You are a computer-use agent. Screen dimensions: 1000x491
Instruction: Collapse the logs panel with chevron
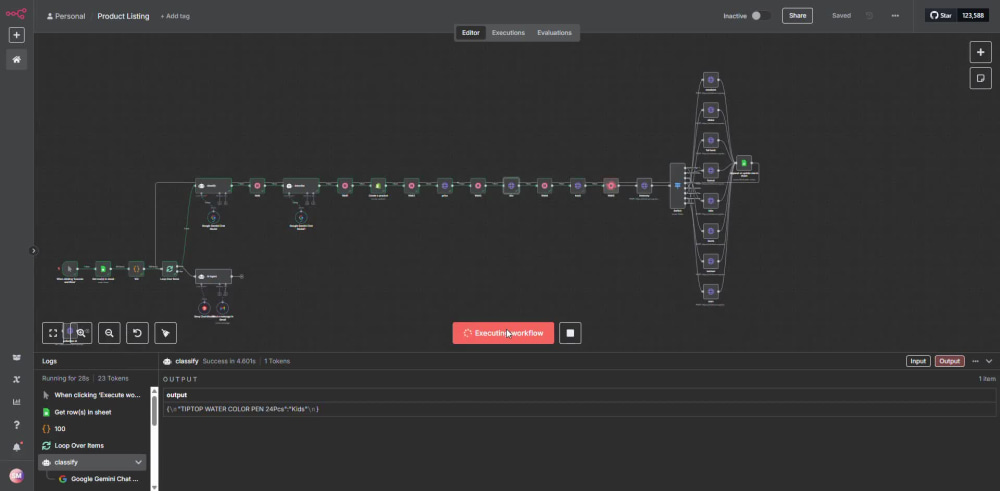click(989, 361)
